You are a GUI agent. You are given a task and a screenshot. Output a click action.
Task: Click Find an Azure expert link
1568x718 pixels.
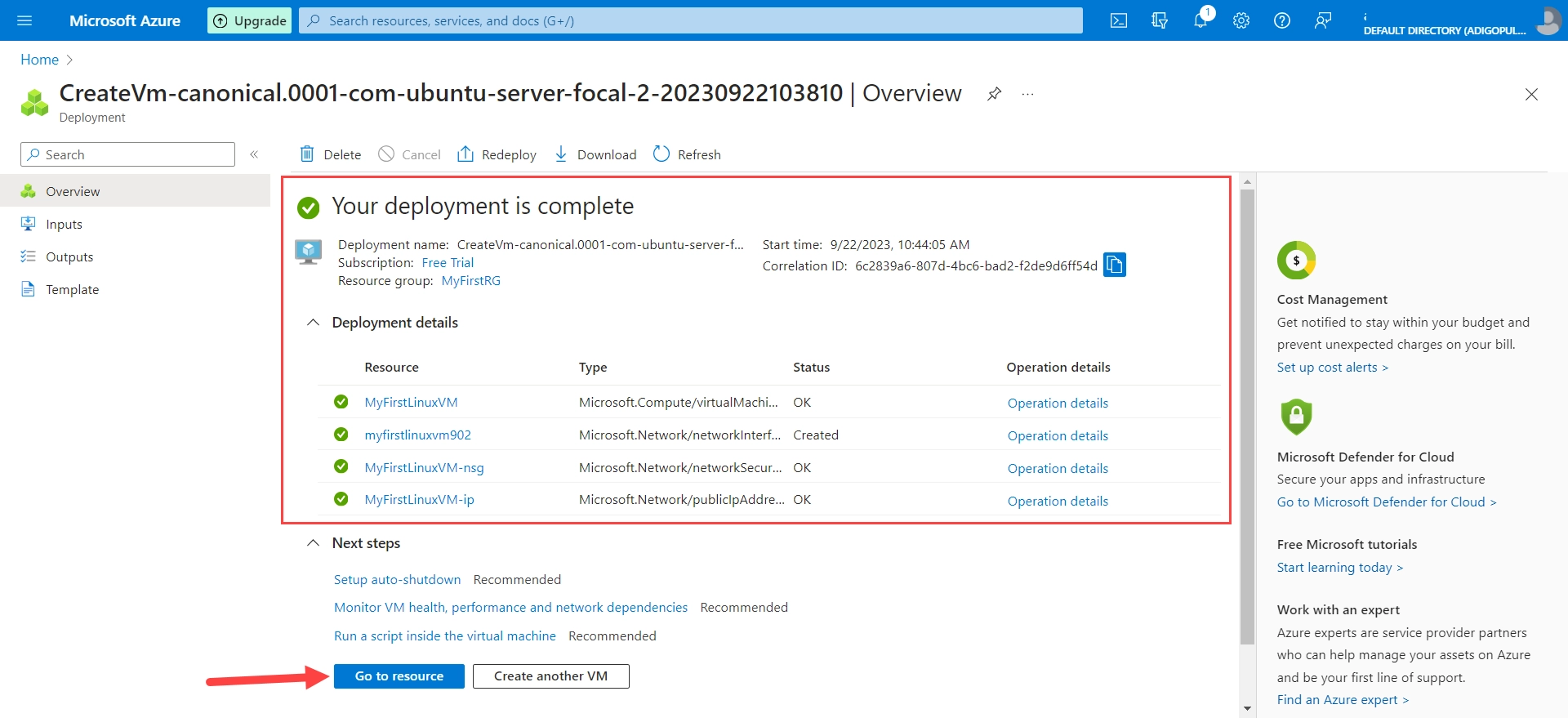(x=1343, y=700)
